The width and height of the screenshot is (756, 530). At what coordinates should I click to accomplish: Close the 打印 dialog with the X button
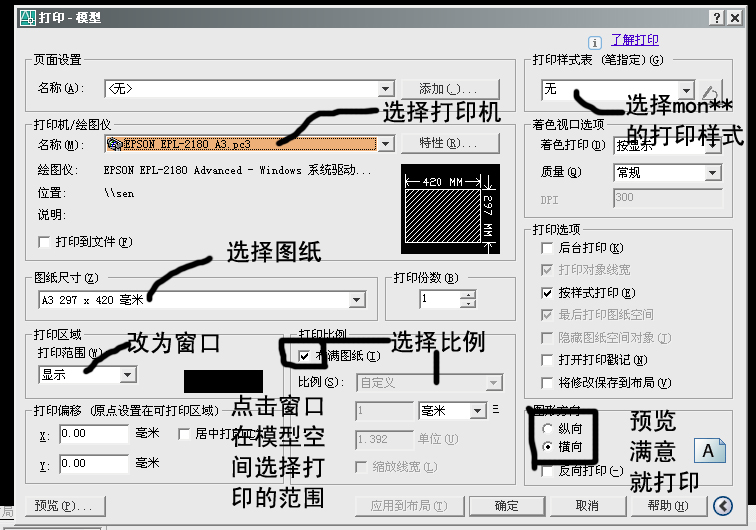click(x=735, y=18)
